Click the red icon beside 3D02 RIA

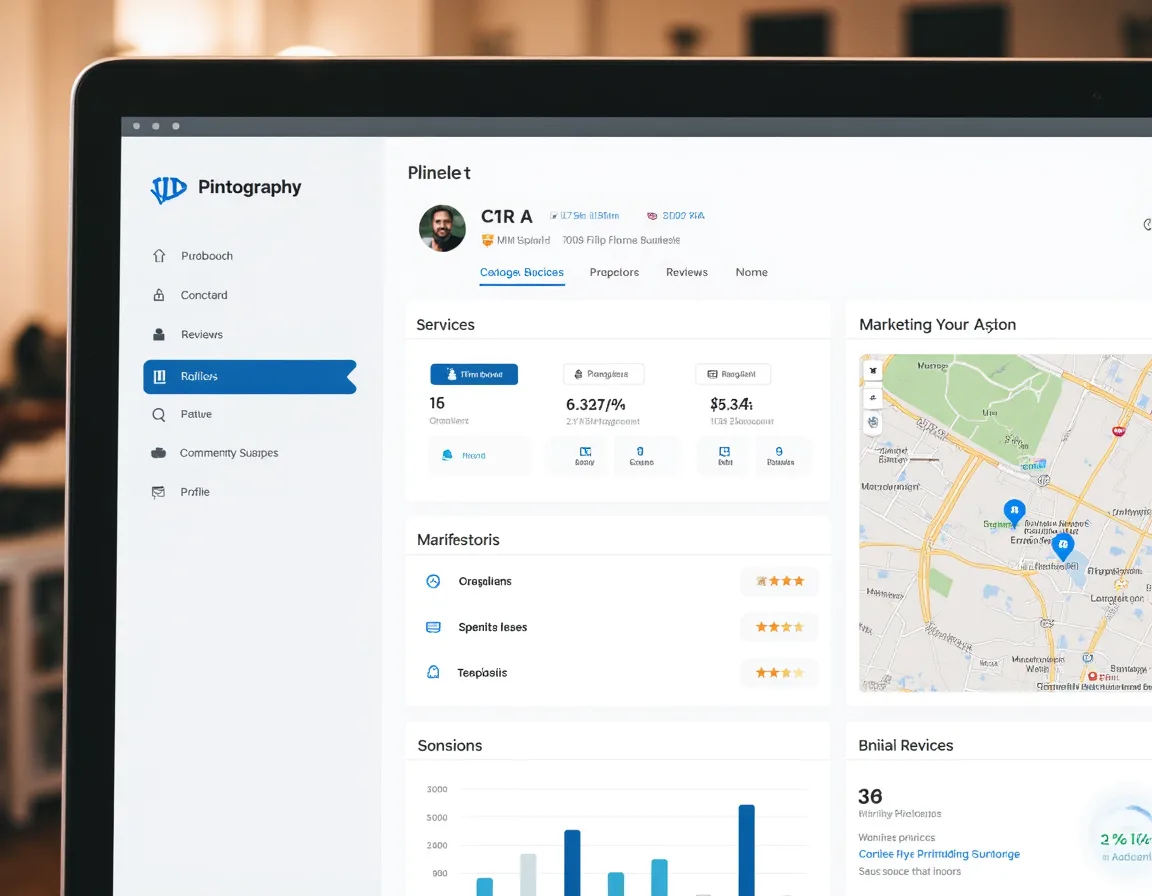tap(652, 216)
